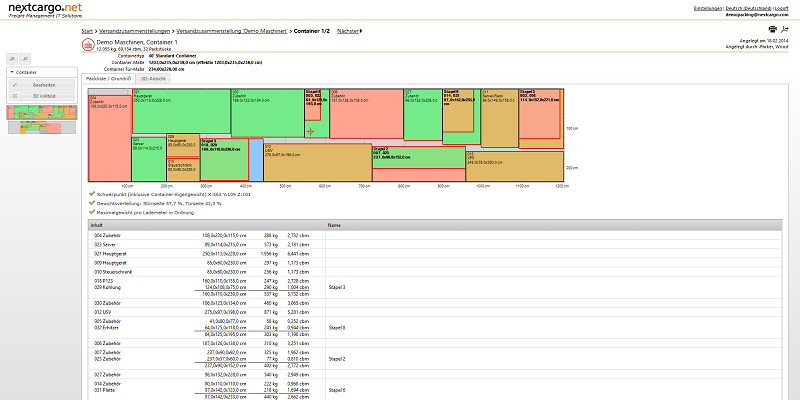This screenshot has width=800, height=400.
Task: Select the 021 Hauptgerät block in floor plan
Action: pyautogui.click(x=181, y=111)
